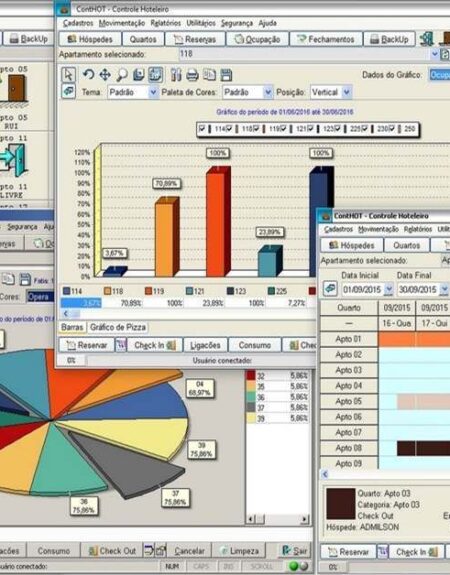Screen dimensions: 450x575
Task: Click the printer icon in chart toolbar
Action: pos(192,75)
